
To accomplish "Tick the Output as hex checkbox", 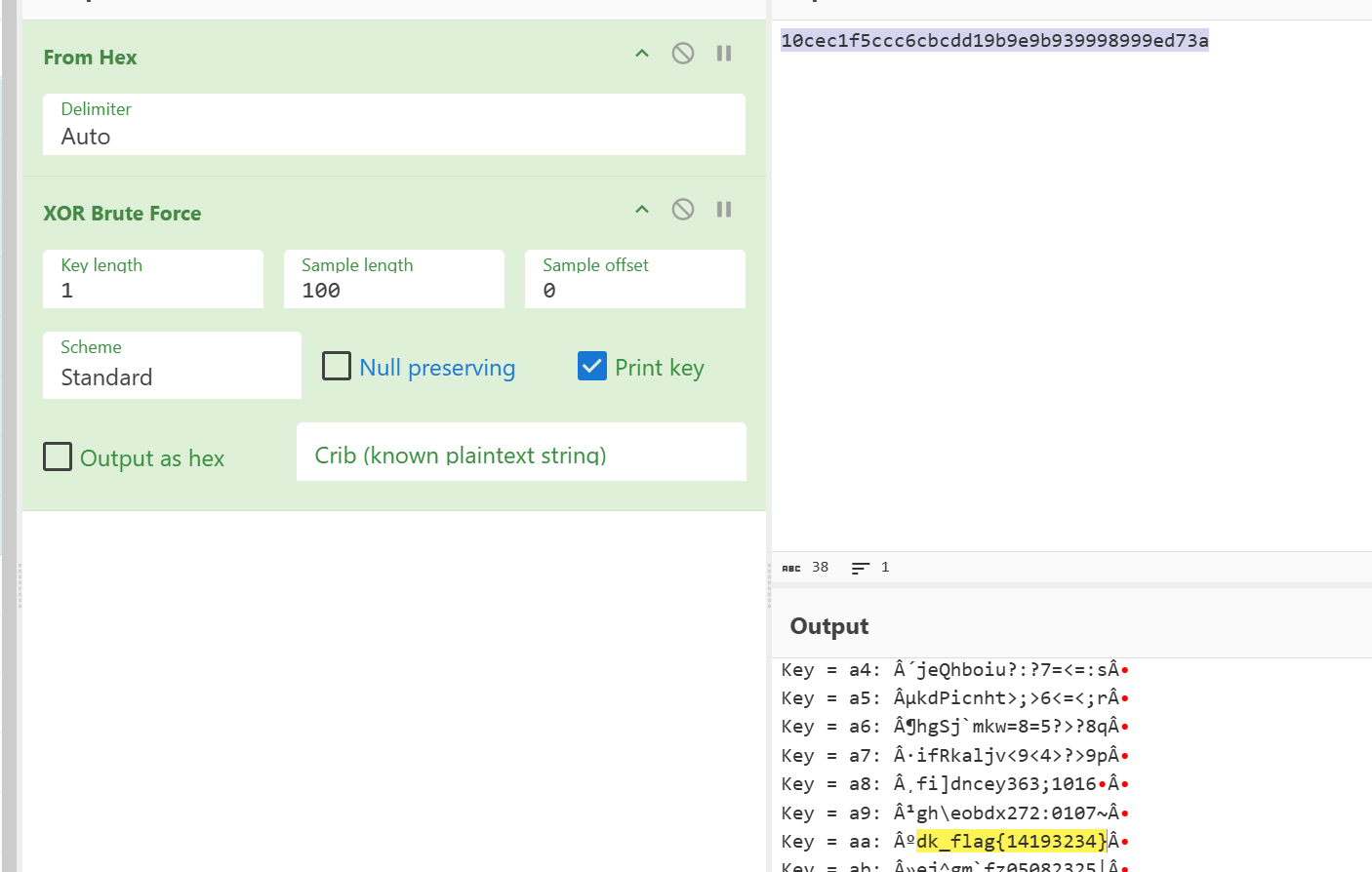I will coord(58,457).
